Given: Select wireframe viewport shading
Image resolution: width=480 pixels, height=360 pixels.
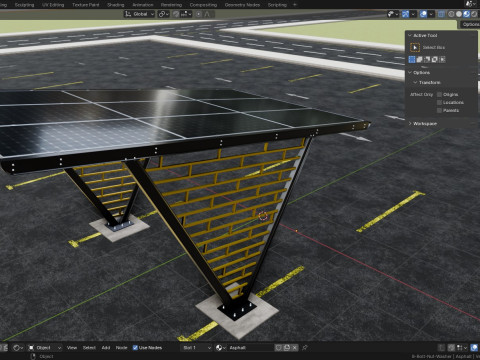Looking at the screenshot, I should click(451, 14).
